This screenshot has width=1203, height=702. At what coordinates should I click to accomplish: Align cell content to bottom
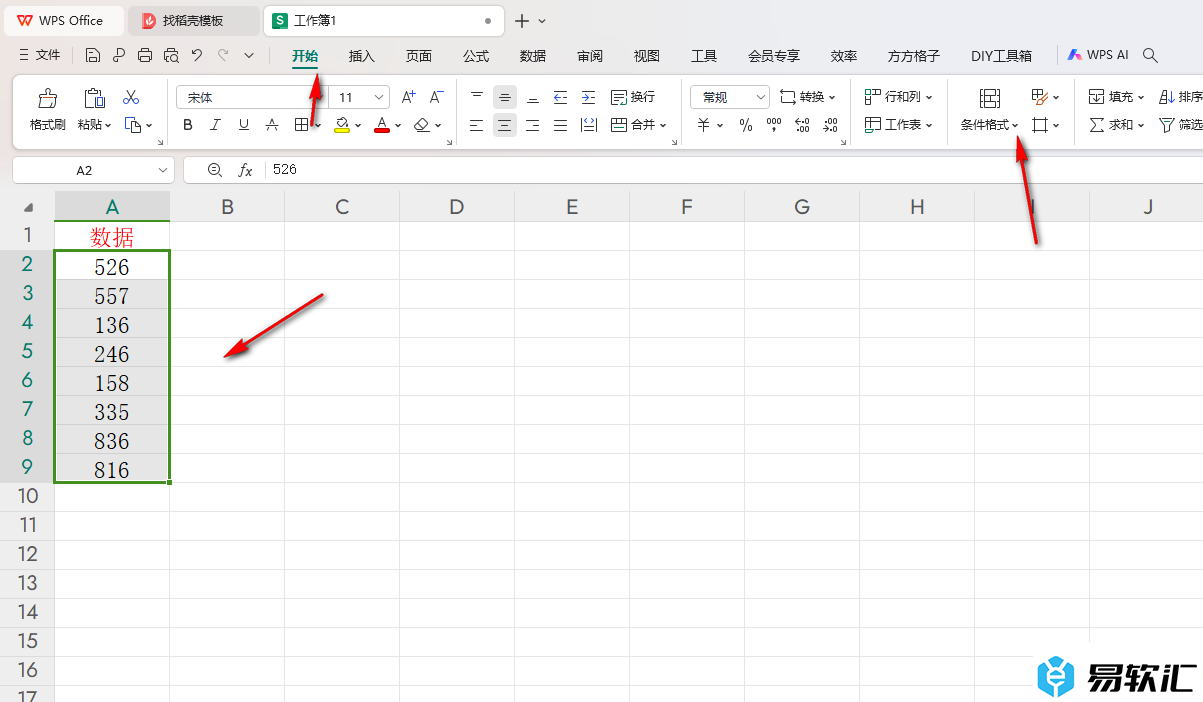533,98
